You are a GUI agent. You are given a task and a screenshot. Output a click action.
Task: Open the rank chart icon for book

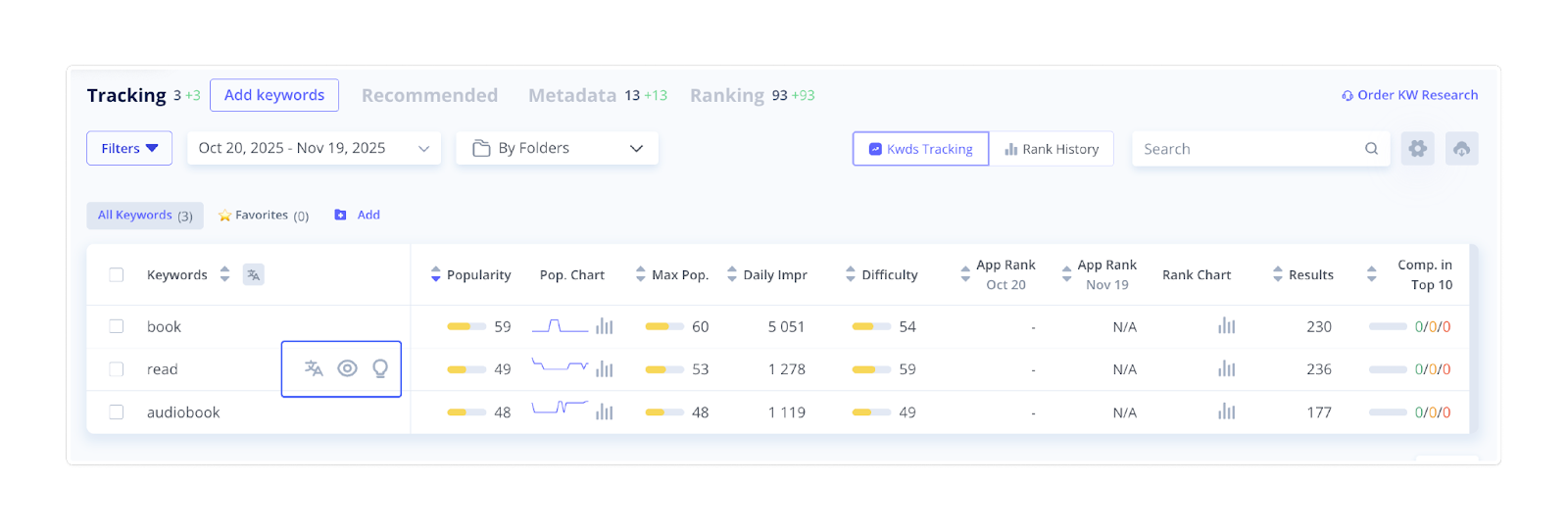click(x=1226, y=326)
